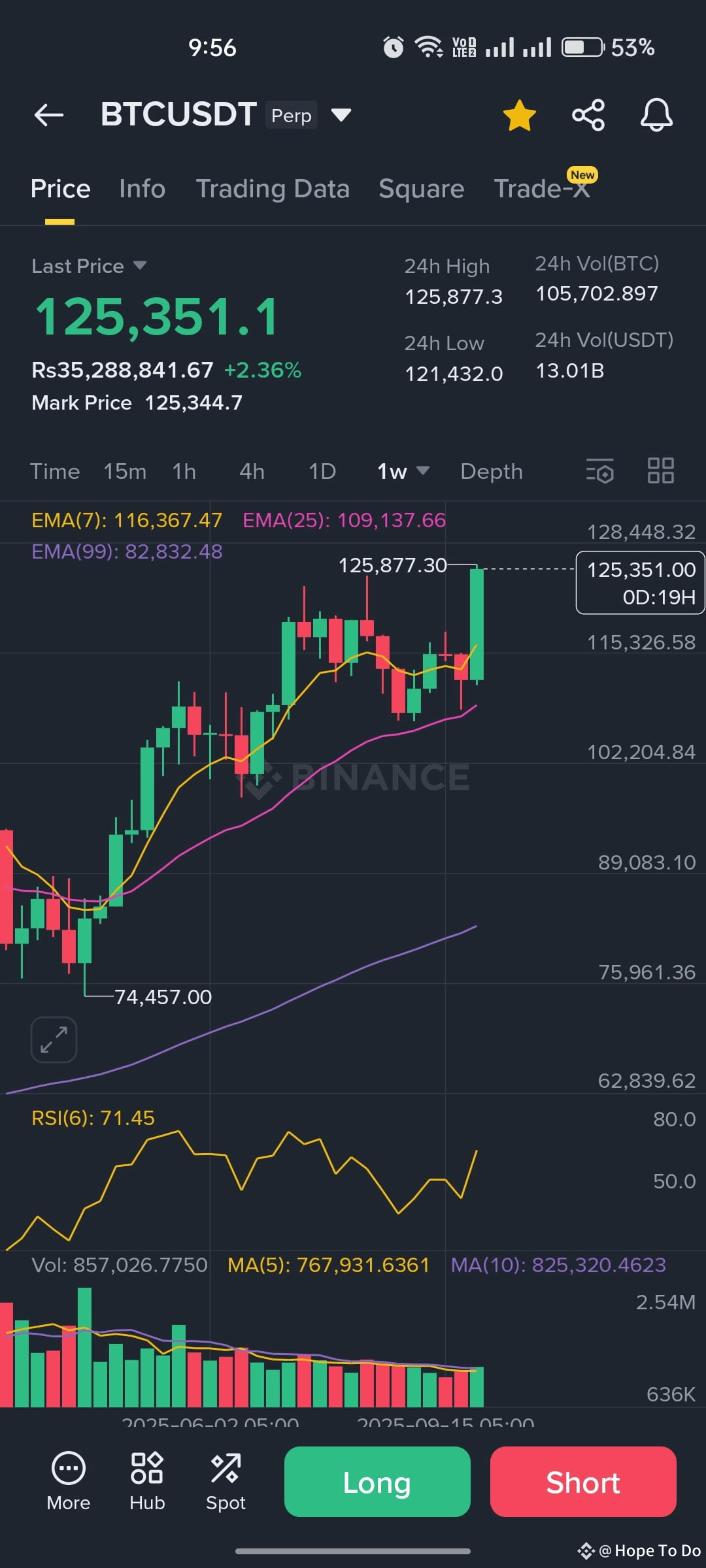Tap the 24h High value 125,877.3
Screen dimensions: 706x1568
454,297
